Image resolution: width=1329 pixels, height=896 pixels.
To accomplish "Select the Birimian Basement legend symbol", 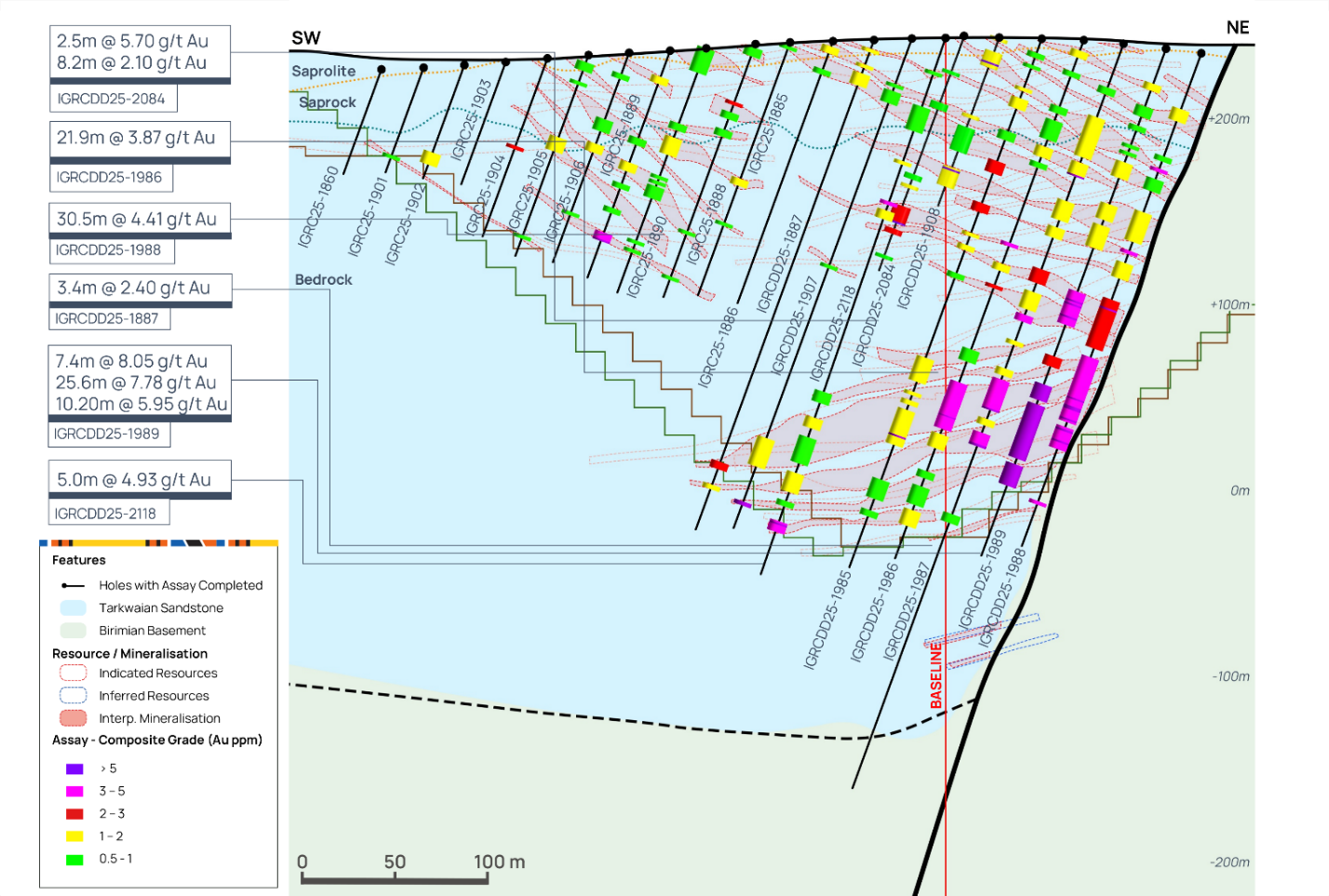I will pos(73,631).
